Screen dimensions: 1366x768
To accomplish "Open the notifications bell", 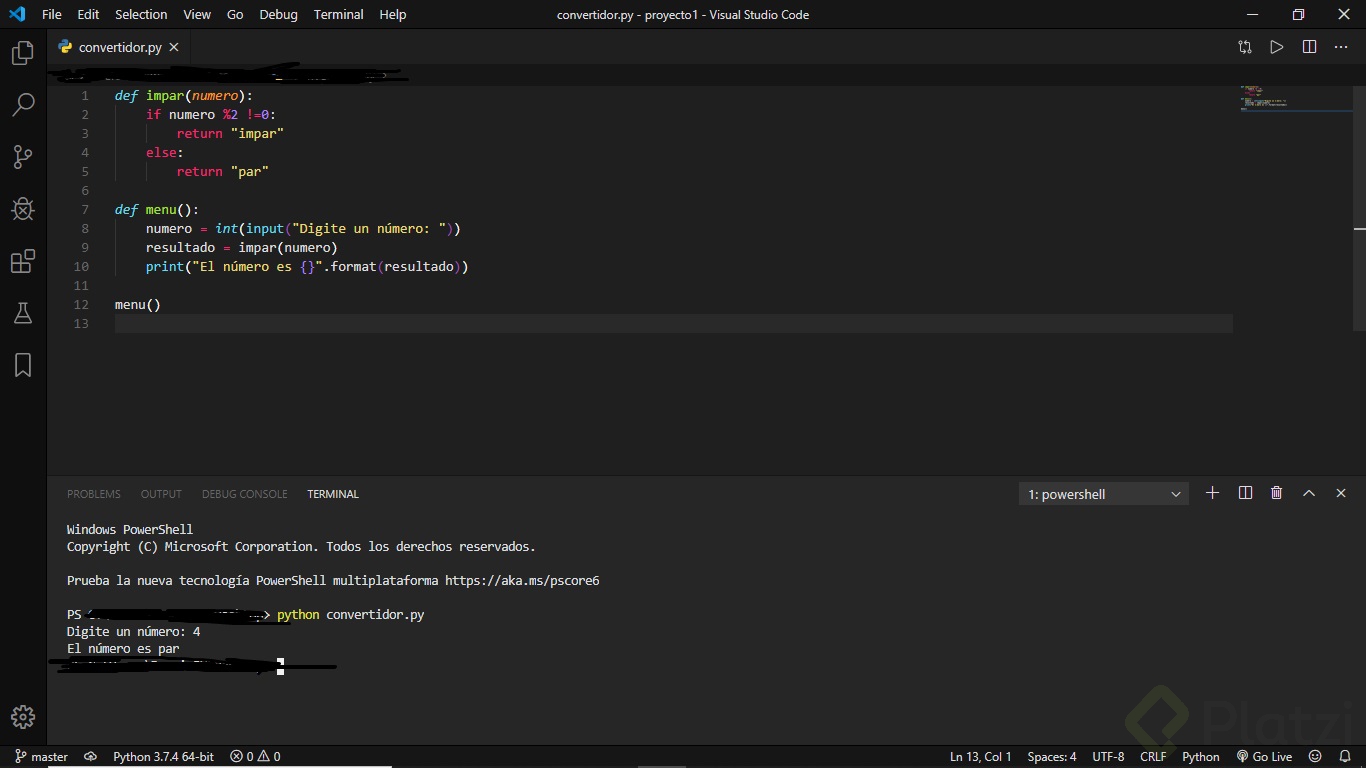I will [x=1346, y=757].
